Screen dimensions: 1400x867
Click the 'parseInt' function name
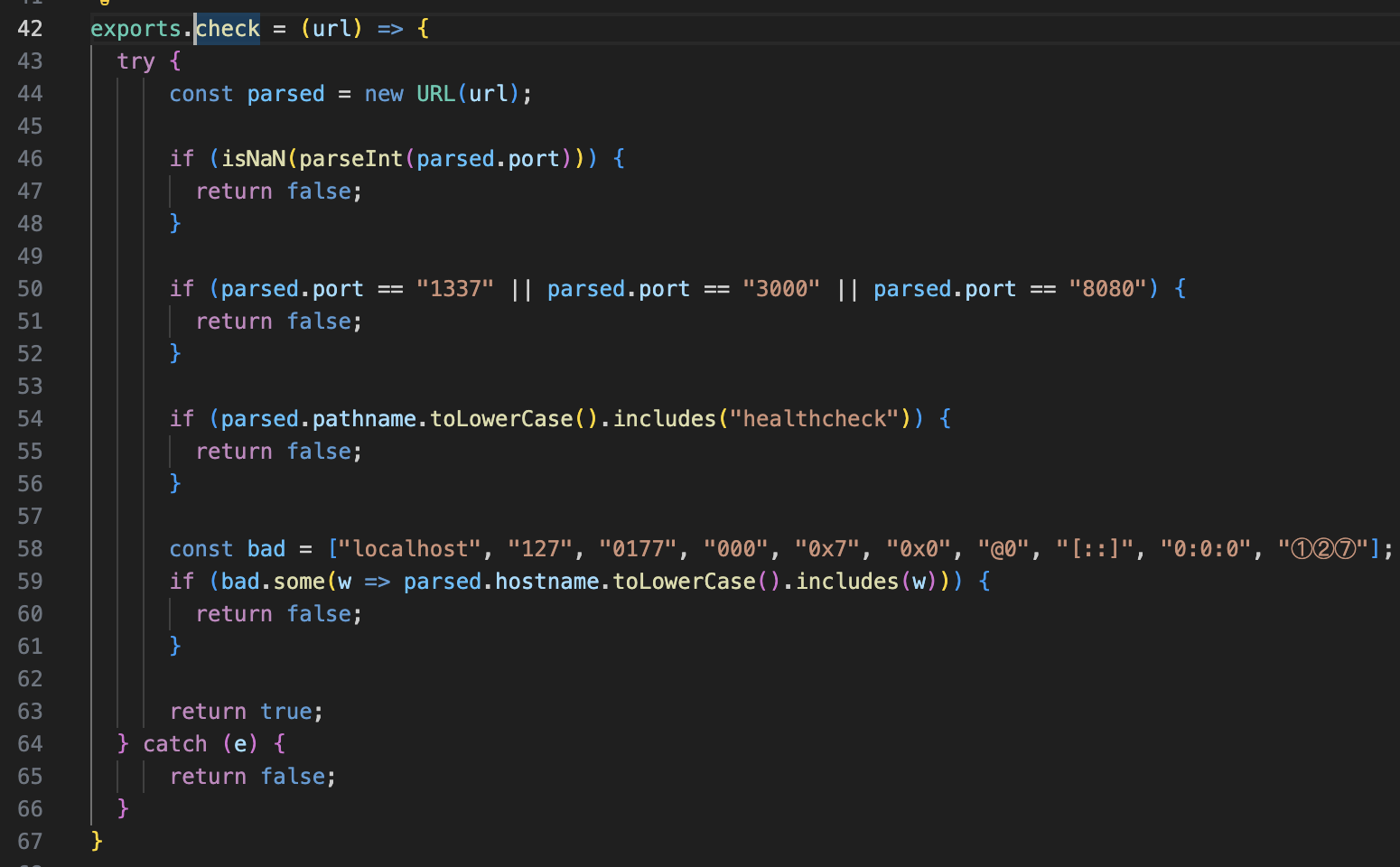pos(350,159)
